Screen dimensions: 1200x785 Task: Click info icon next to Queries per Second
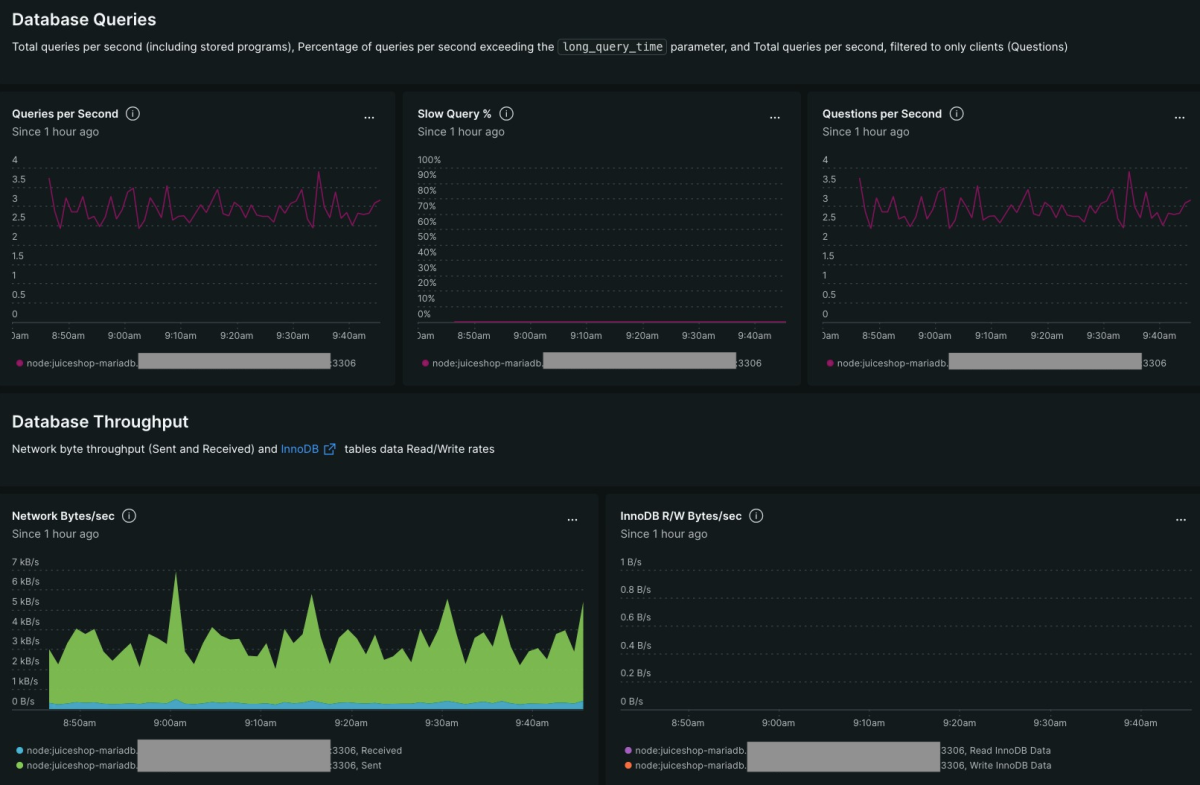click(x=133, y=114)
